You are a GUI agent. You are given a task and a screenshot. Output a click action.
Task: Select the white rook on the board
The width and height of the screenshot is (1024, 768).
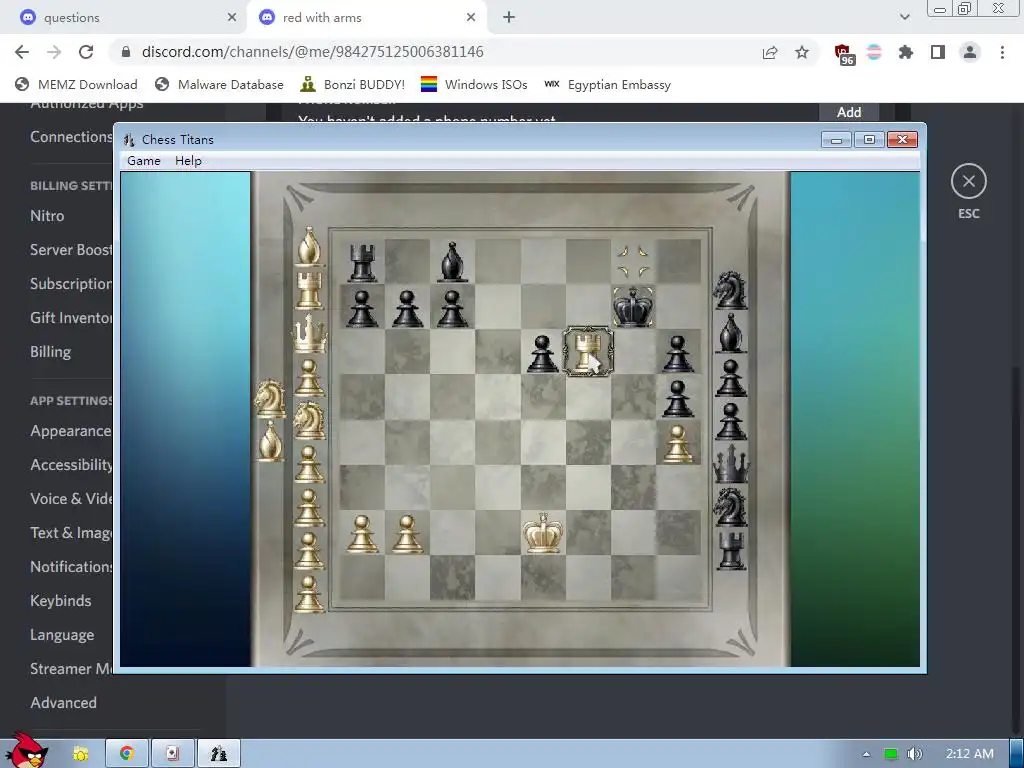(587, 351)
